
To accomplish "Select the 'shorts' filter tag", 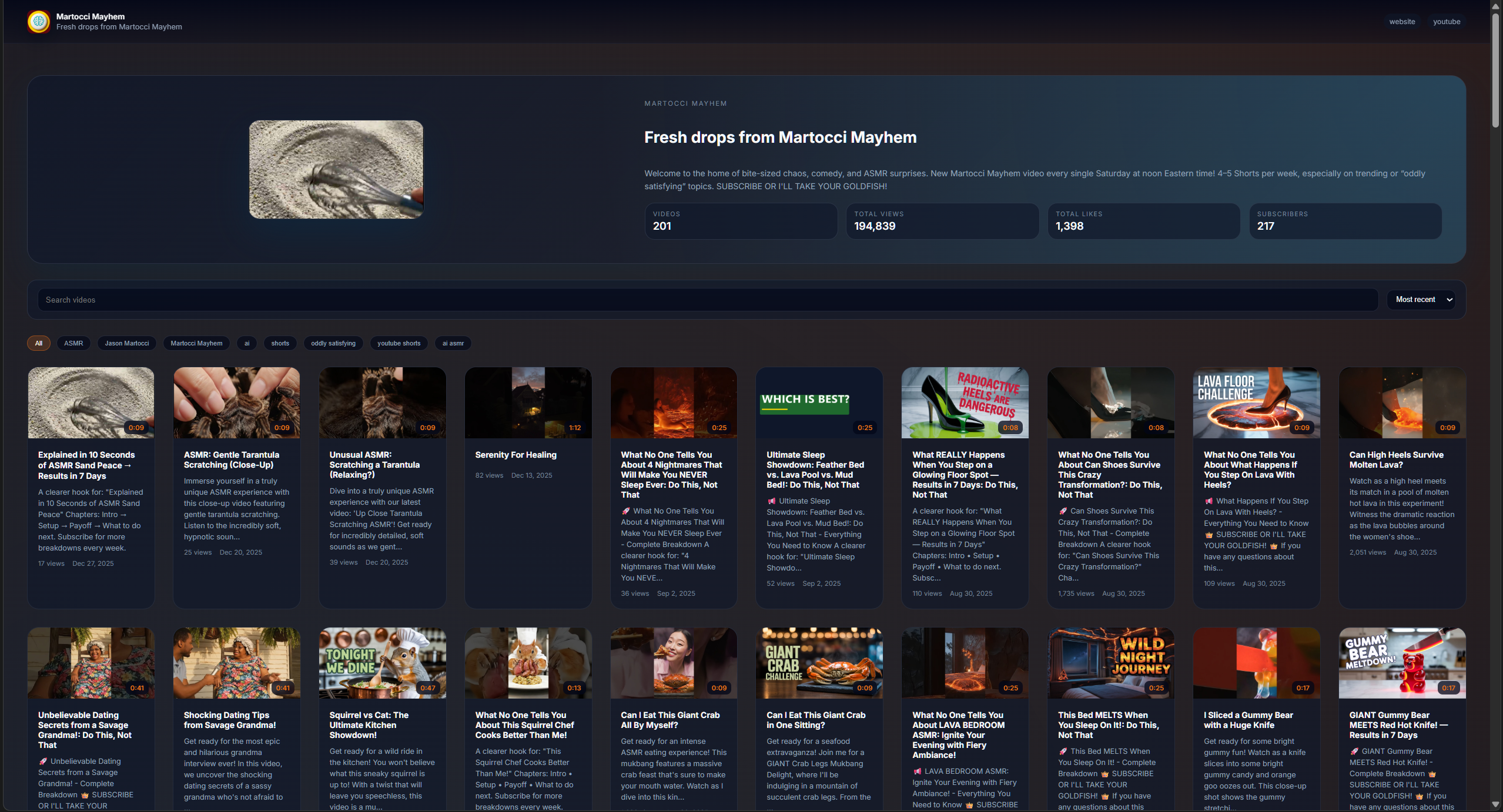I will (280, 343).
